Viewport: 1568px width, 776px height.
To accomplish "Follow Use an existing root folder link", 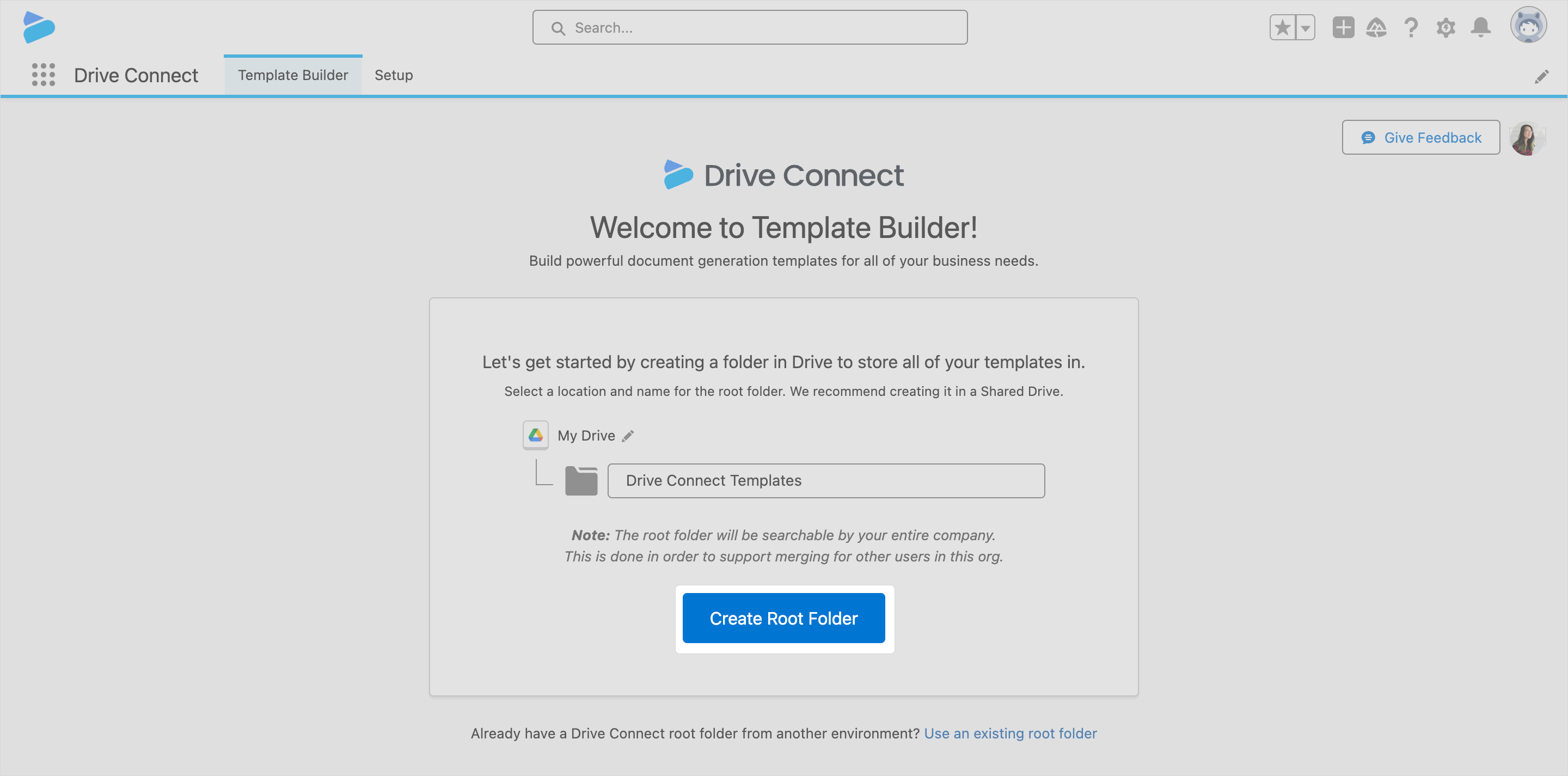I will click(1010, 734).
